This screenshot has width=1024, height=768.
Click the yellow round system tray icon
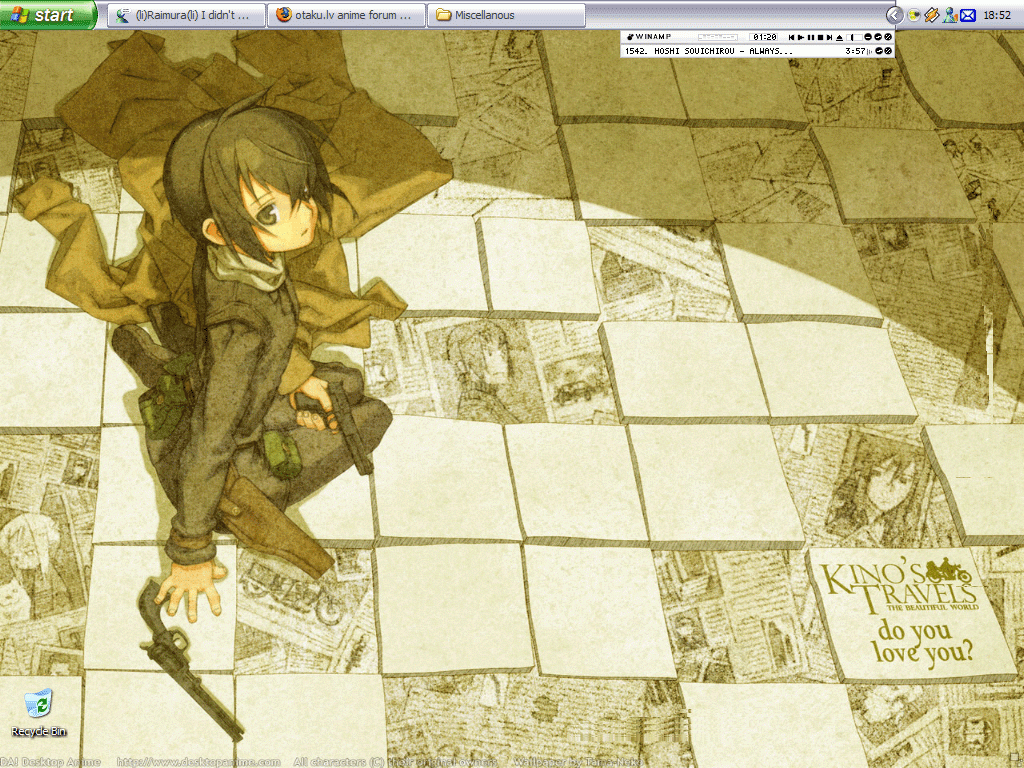click(x=914, y=15)
